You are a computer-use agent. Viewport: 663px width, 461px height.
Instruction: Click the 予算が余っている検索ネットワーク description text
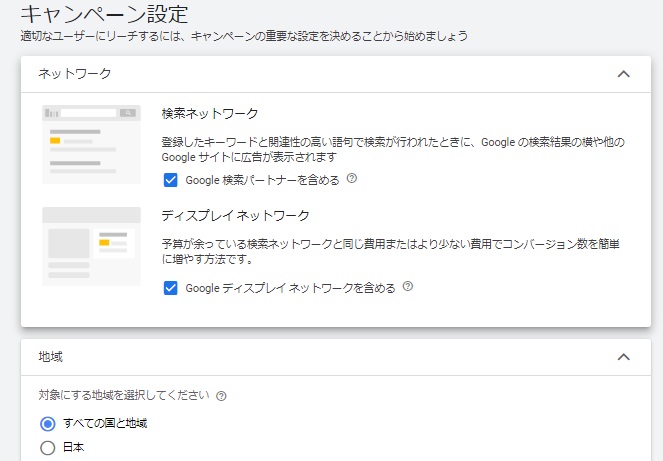pyautogui.click(x=391, y=251)
